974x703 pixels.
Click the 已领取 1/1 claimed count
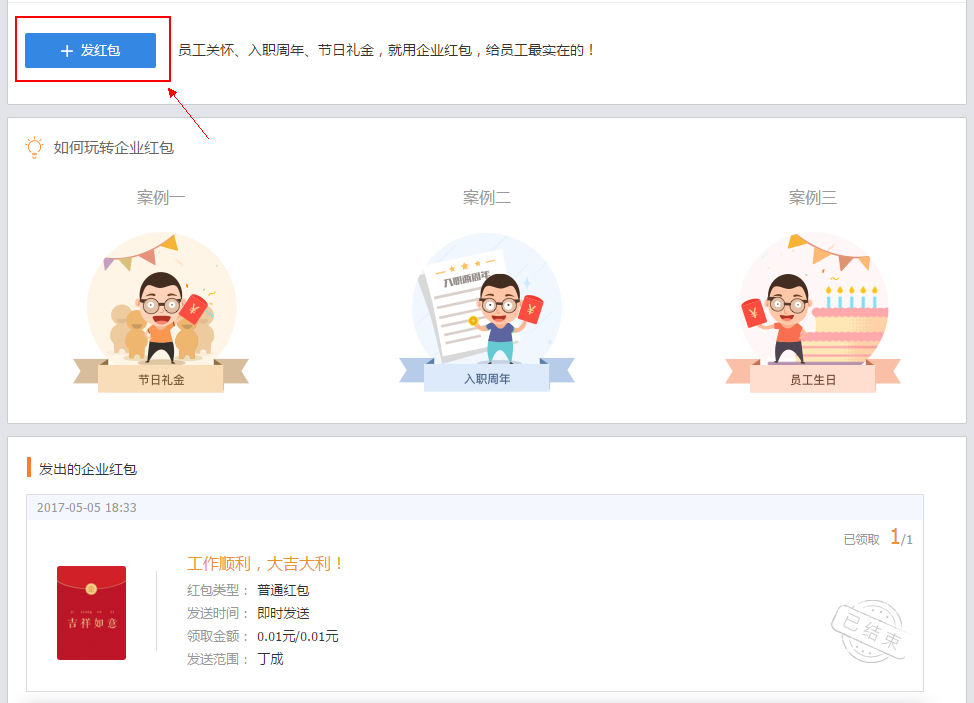878,539
